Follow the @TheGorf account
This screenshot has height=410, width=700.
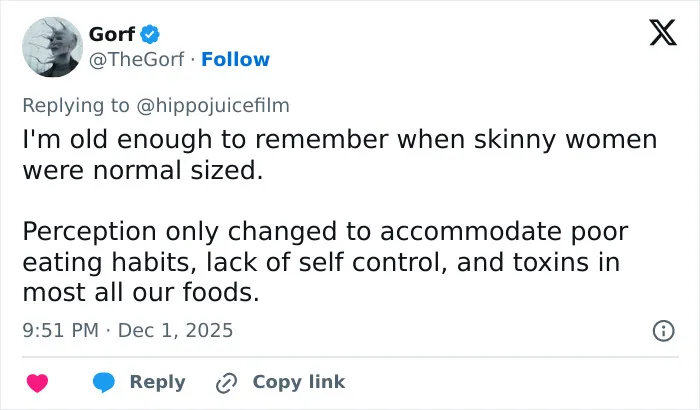click(x=235, y=59)
